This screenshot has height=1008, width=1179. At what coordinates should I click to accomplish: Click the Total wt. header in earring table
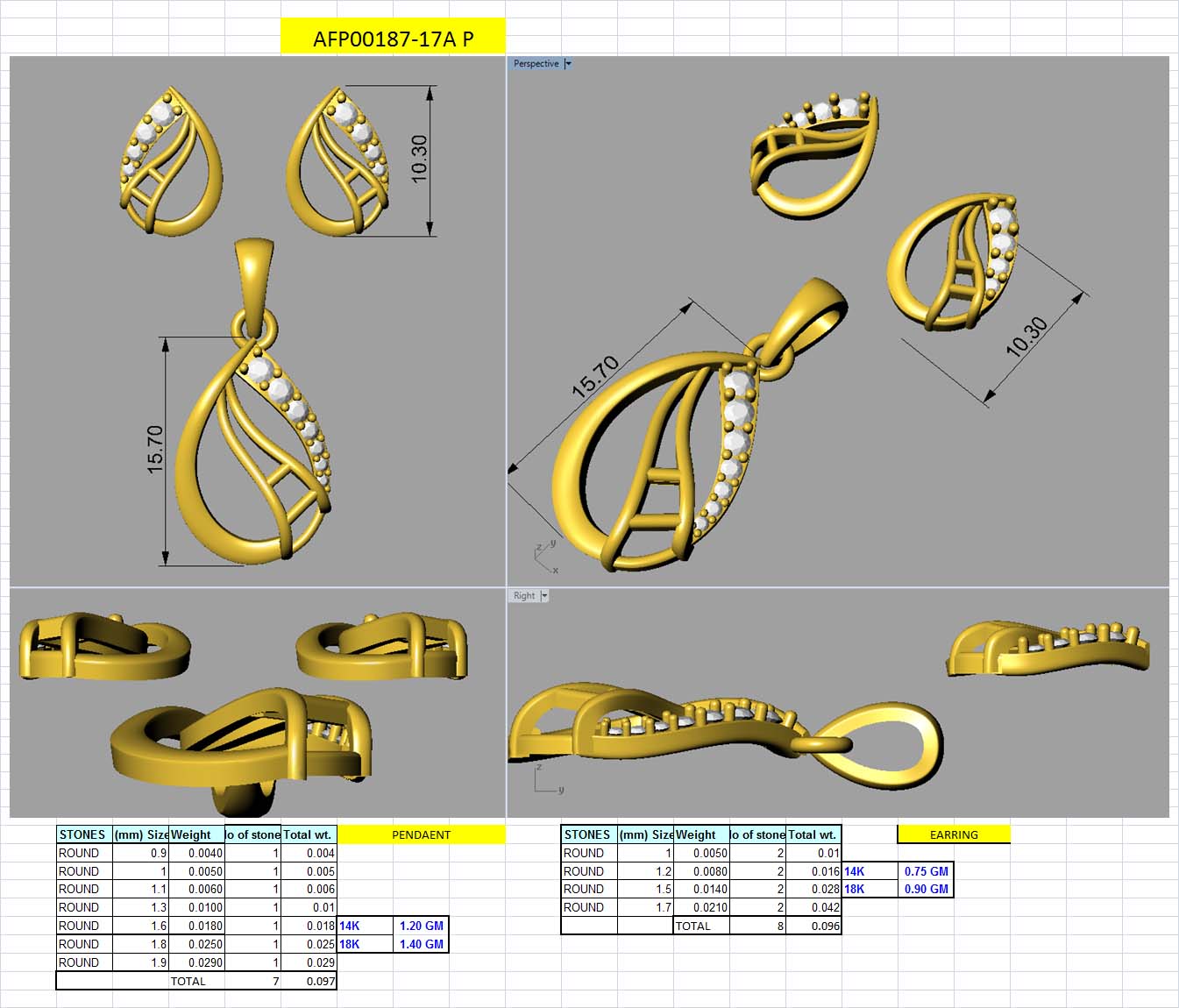click(x=813, y=835)
